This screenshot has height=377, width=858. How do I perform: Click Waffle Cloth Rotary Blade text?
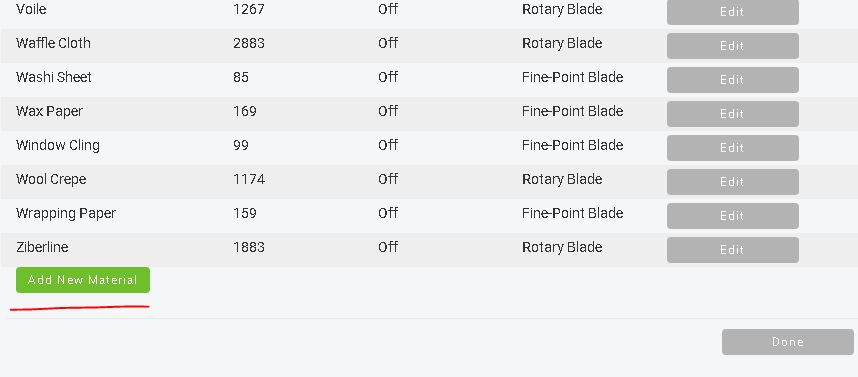[562, 43]
